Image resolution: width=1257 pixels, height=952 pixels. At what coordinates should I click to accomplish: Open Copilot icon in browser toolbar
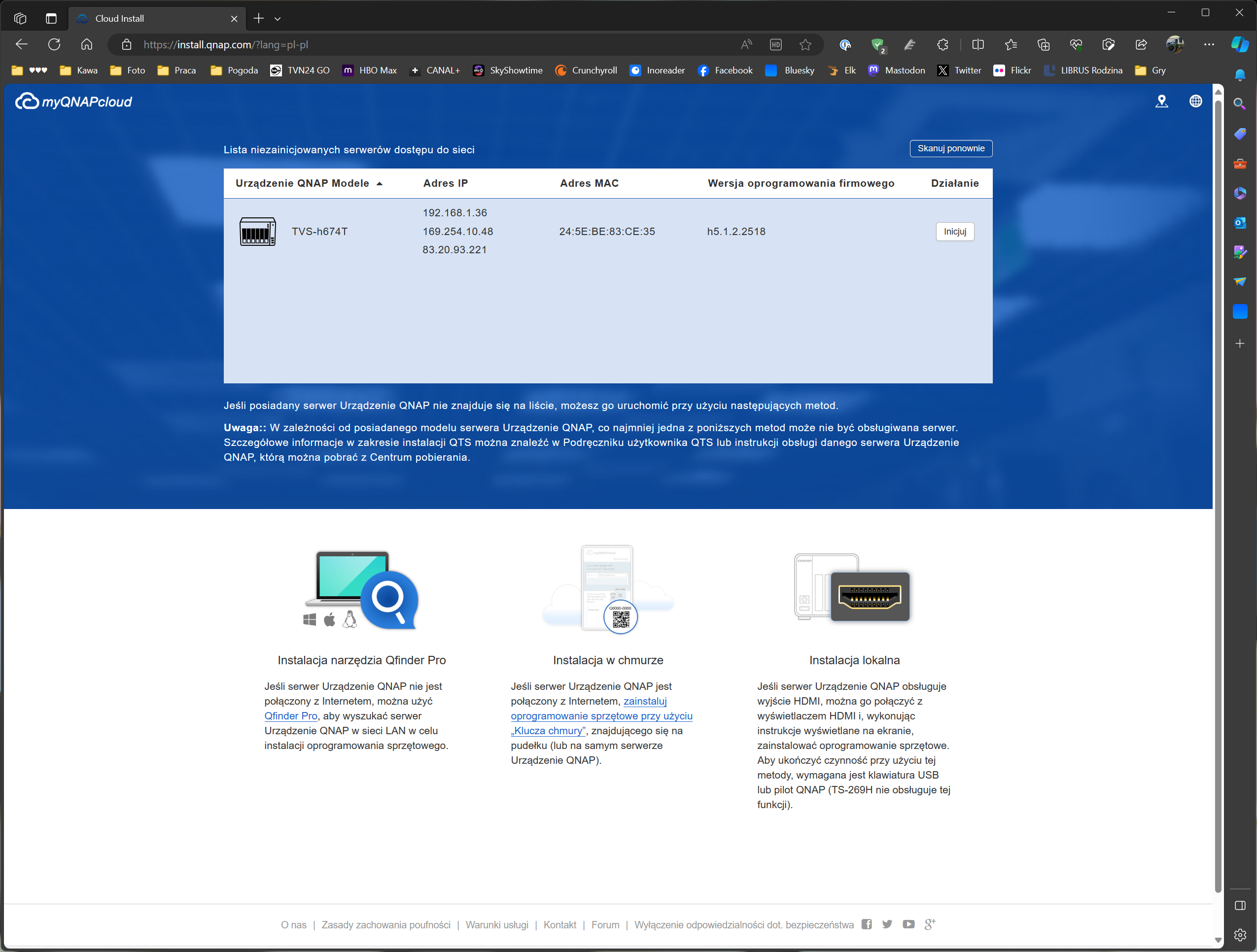tap(1239, 44)
